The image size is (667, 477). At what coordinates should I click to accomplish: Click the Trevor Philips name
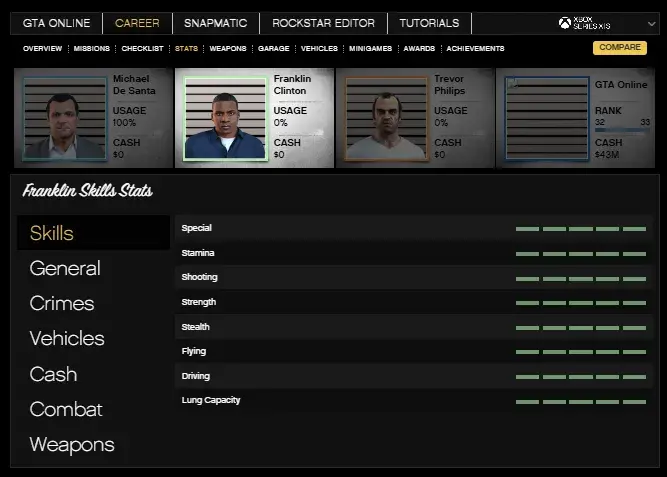click(x=450, y=85)
